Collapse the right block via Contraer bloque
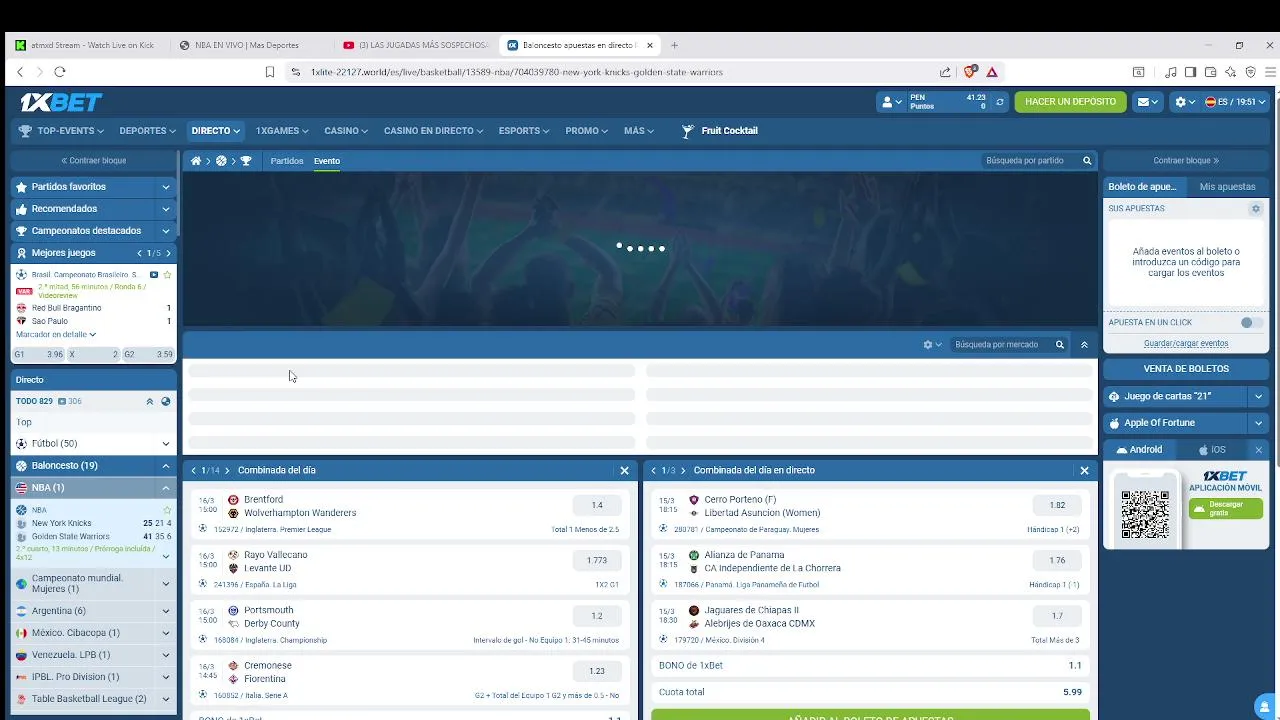 pos(1186,160)
